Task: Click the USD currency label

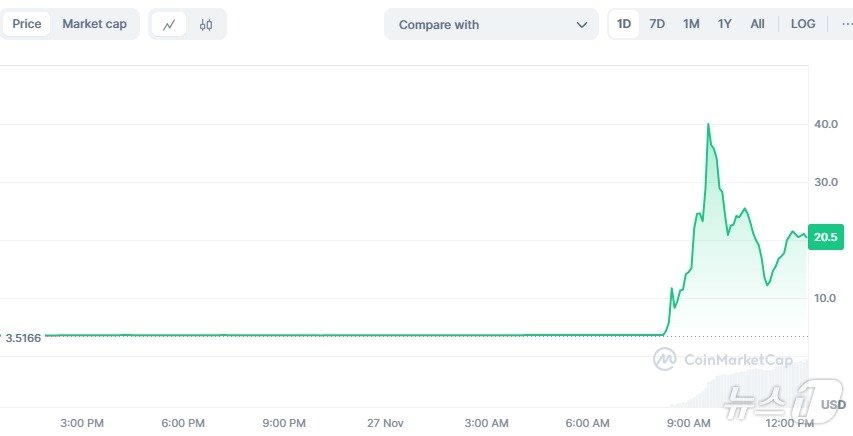Action: (x=833, y=404)
